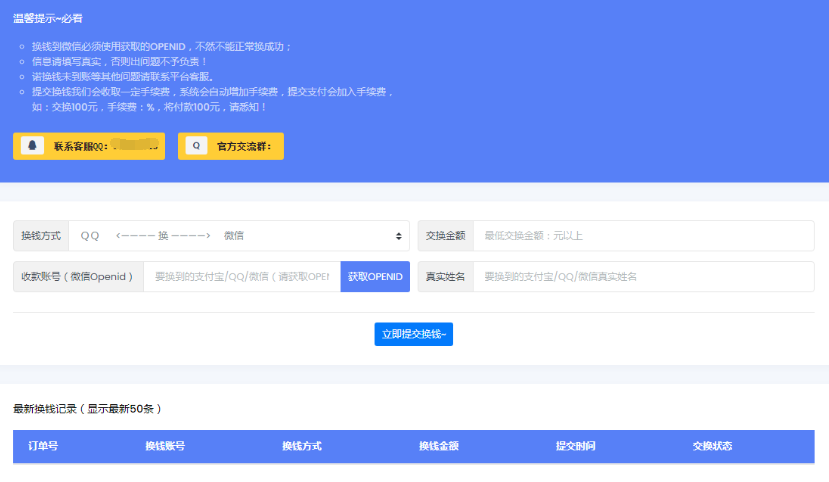
Task: Click the 交换金额 input field
Action: click(x=643, y=236)
